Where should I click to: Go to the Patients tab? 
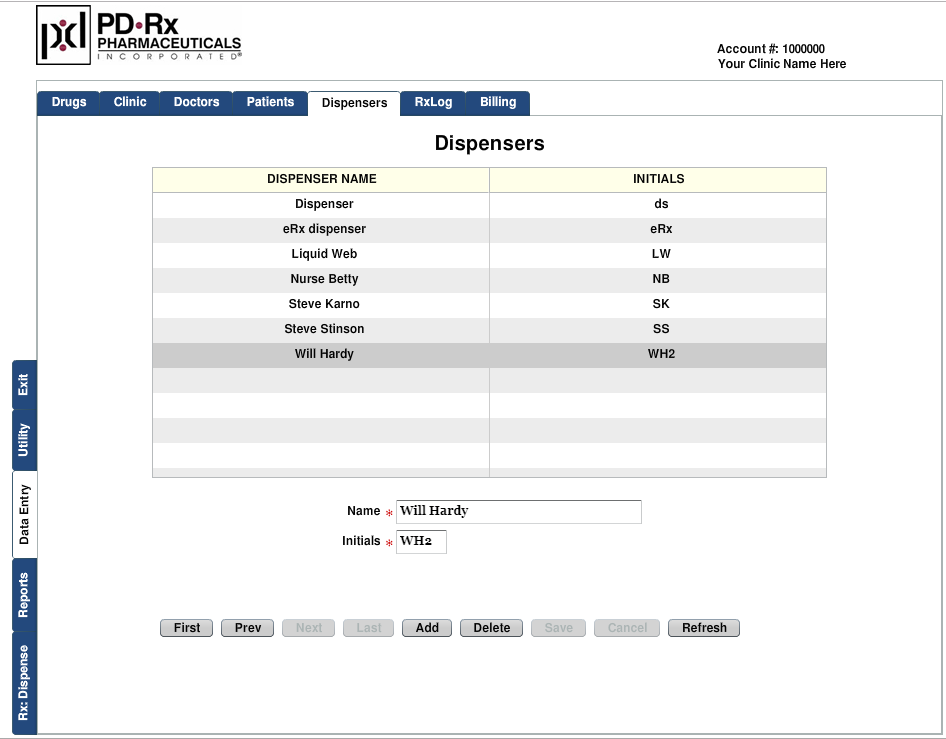pyautogui.click(x=270, y=102)
